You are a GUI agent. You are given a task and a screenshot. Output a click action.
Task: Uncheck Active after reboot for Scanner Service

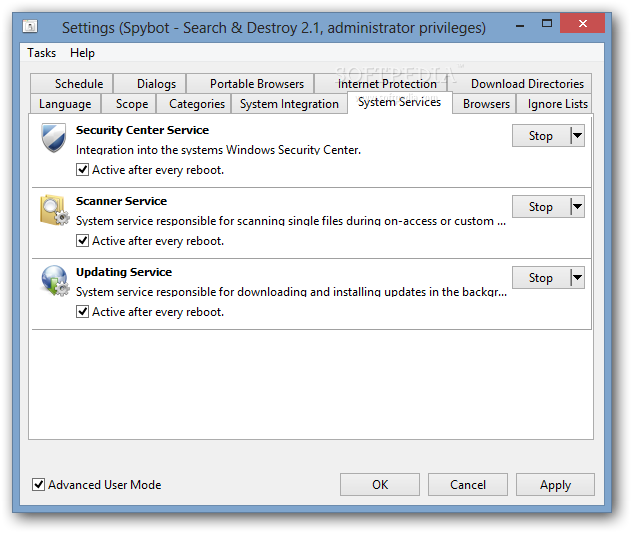click(82, 241)
